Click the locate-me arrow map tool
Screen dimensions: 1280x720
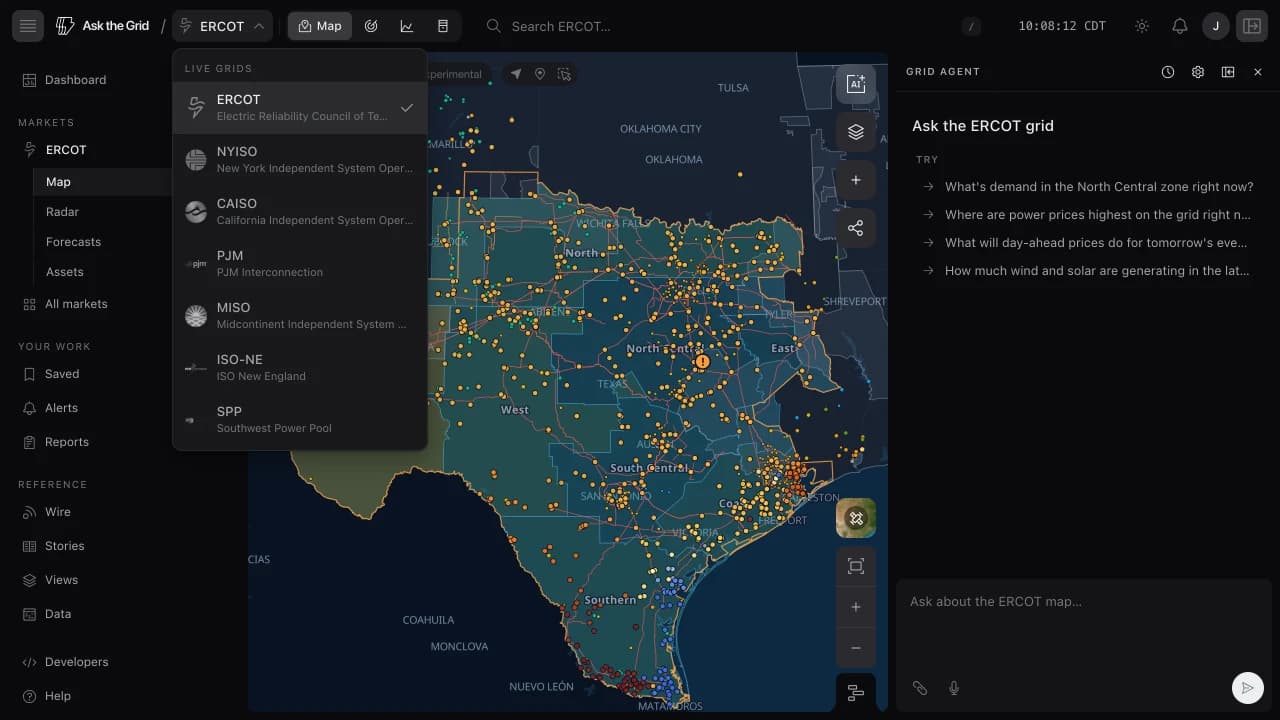point(516,74)
